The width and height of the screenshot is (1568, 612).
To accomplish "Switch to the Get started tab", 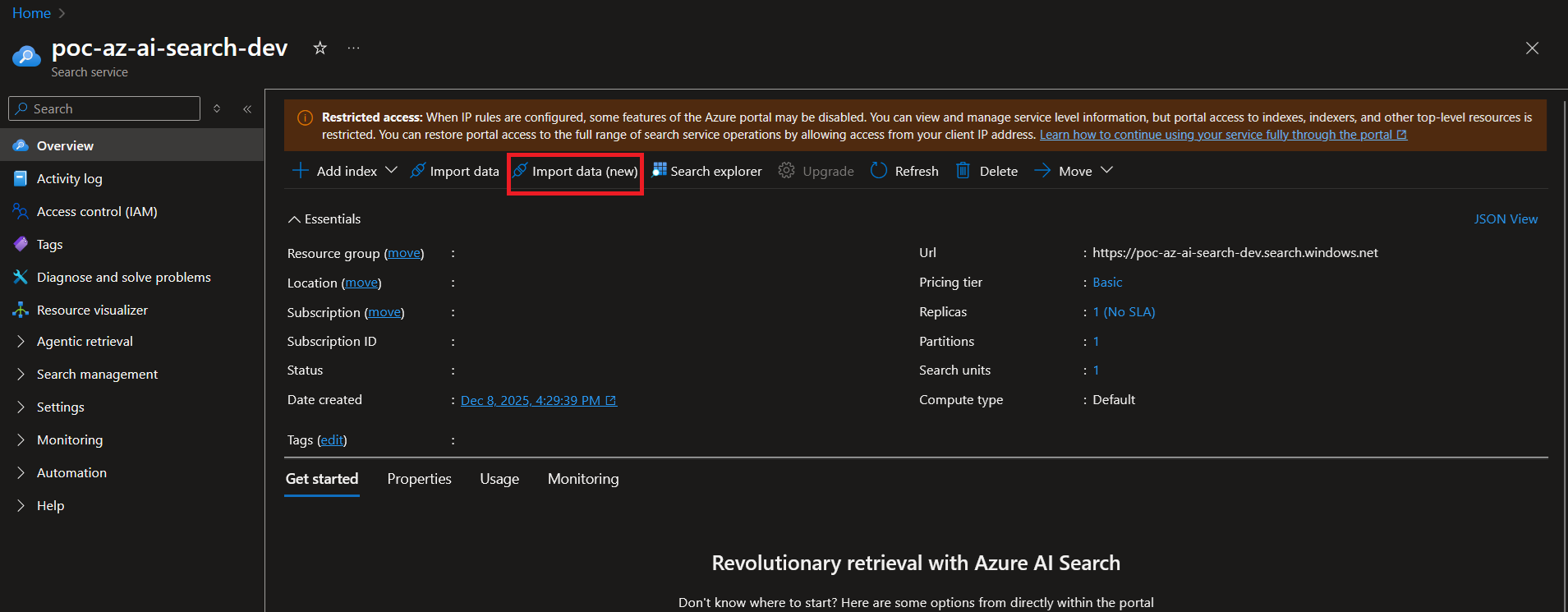I will [322, 479].
